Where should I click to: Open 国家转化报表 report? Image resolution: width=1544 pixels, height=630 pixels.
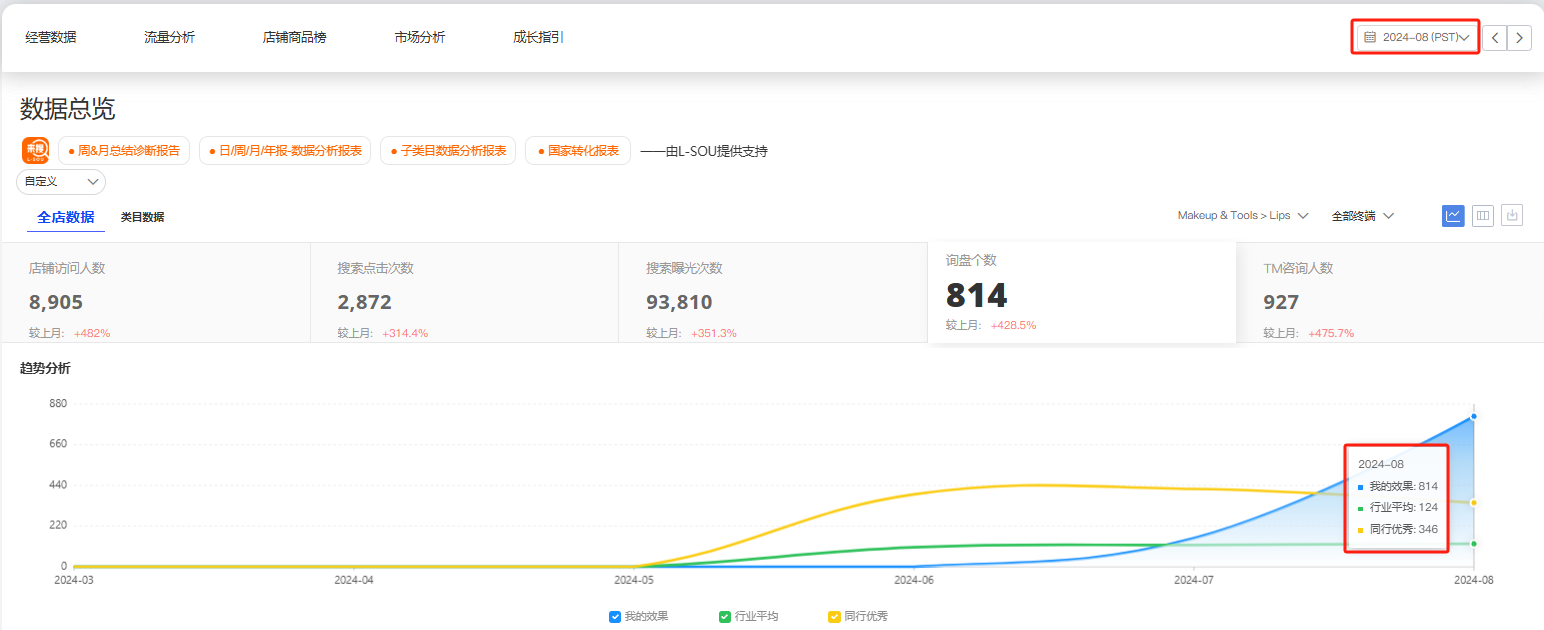pos(578,151)
